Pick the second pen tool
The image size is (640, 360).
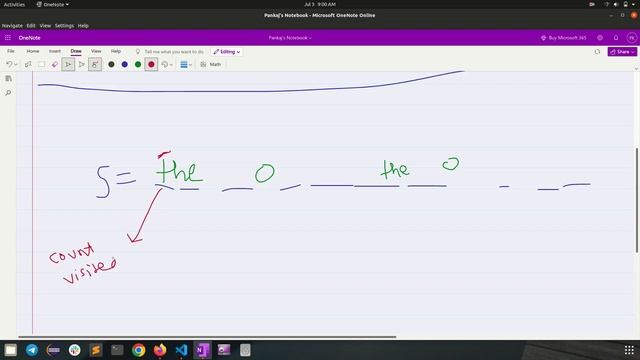coord(82,64)
